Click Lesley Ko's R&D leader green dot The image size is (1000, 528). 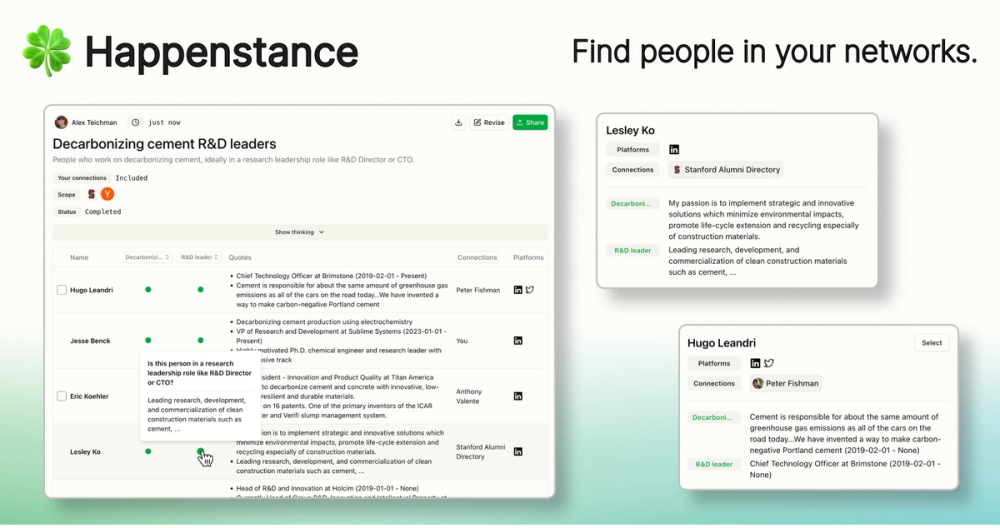200,451
